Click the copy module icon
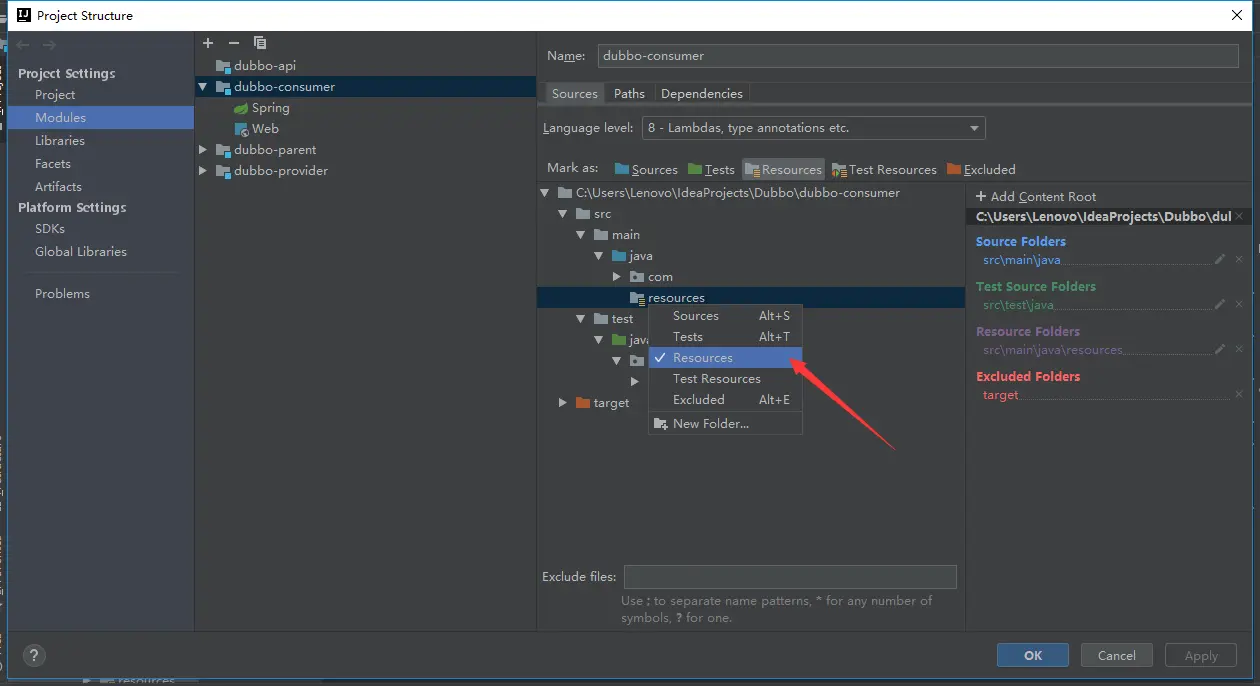1260x686 pixels. click(x=260, y=43)
